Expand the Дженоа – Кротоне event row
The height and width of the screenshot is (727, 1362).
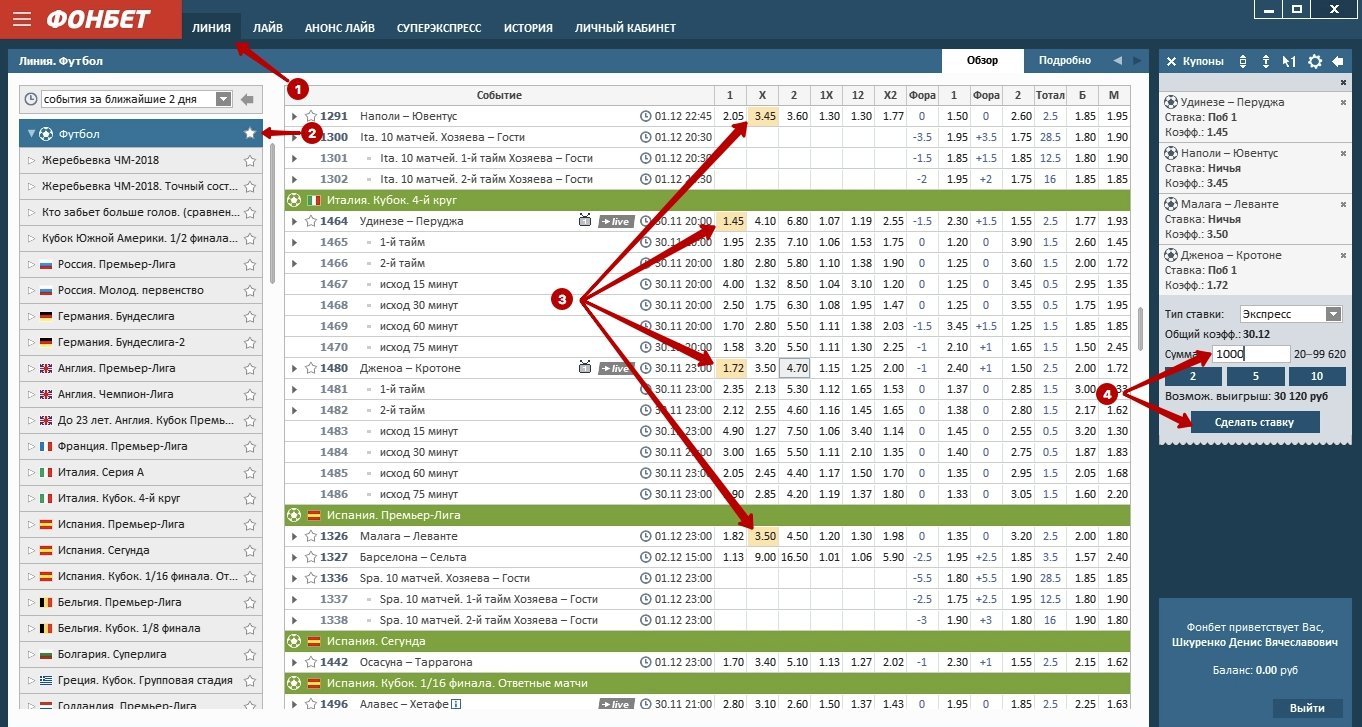[294, 368]
